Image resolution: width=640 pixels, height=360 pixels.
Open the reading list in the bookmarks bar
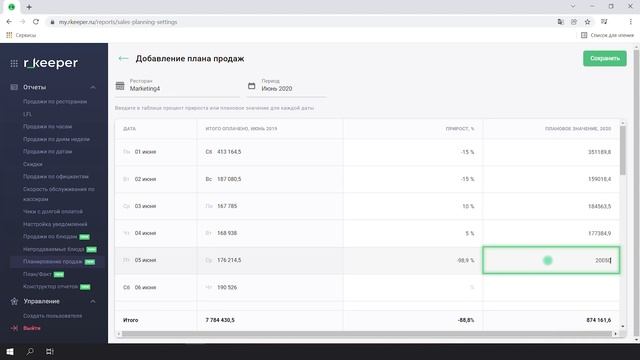point(607,35)
